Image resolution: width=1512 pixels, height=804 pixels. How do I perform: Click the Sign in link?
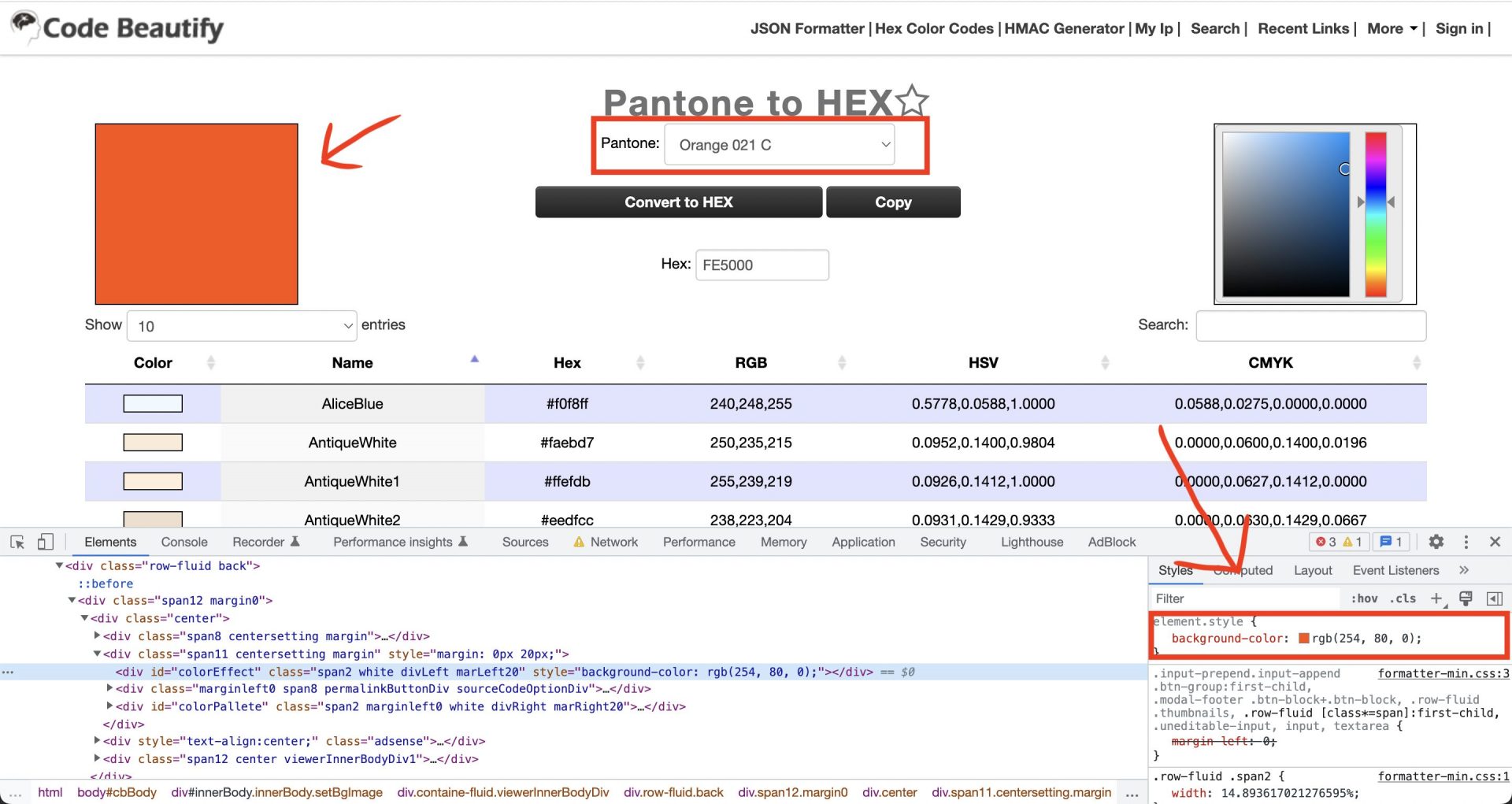click(1459, 28)
